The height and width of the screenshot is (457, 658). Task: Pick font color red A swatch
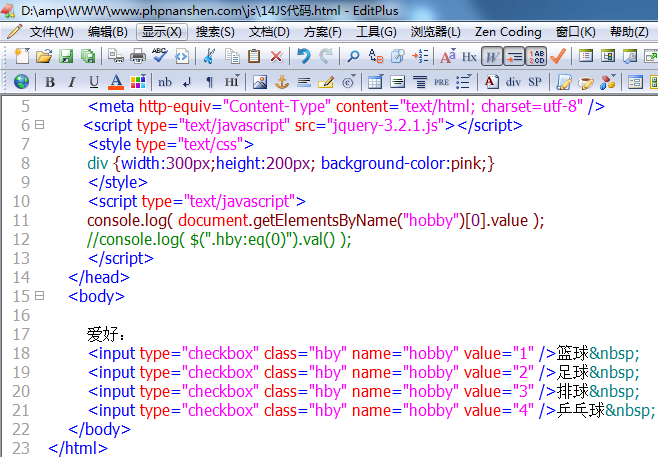[x=116, y=82]
